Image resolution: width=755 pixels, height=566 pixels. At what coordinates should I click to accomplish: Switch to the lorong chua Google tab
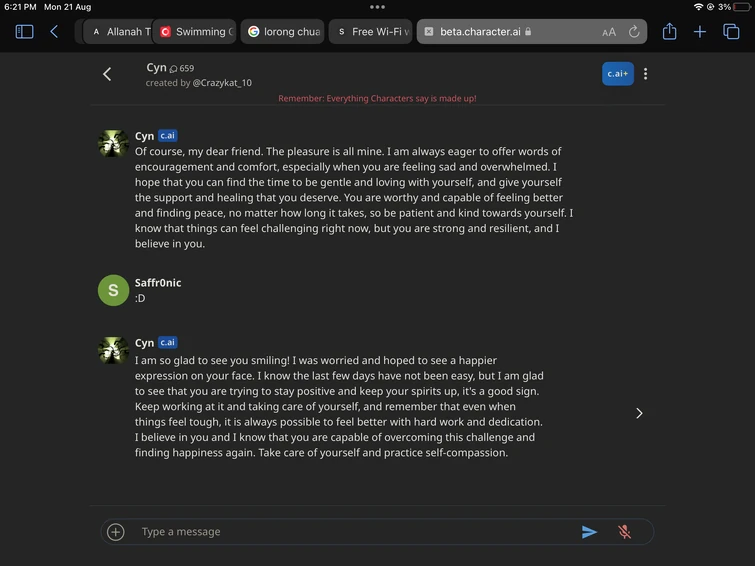click(x=284, y=32)
